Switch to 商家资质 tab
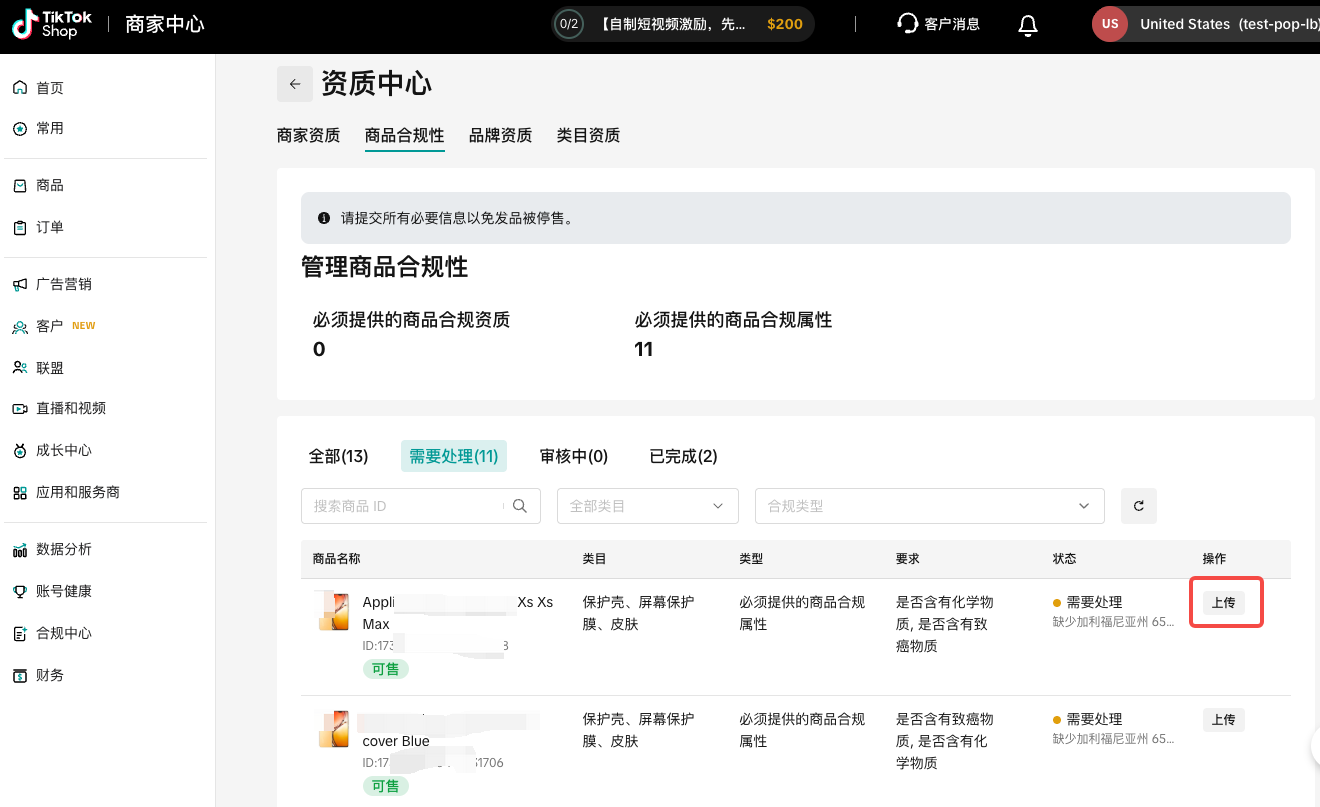The width and height of the screenshot is (1320, 807). 308,135
